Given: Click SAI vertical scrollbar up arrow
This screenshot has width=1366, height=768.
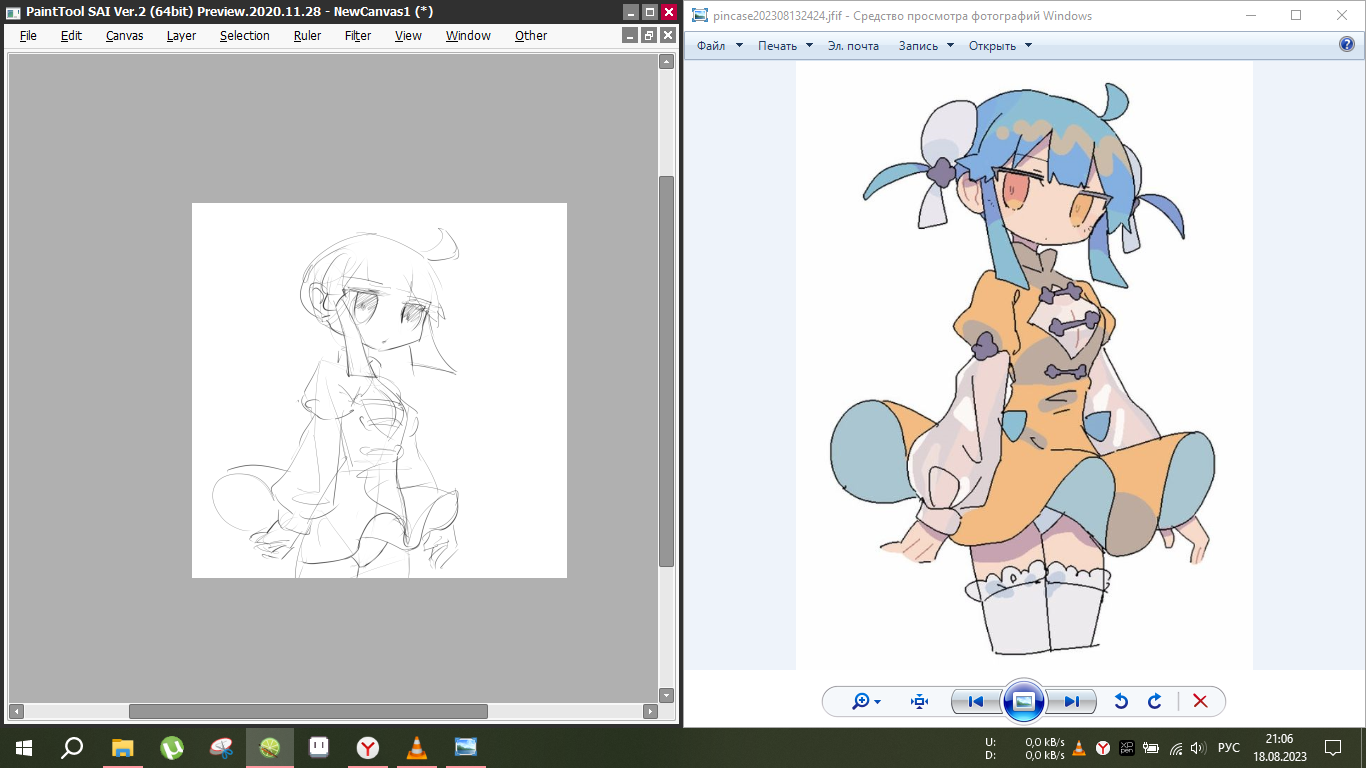Looking at the screenshot, I should [x=667, y=62].
